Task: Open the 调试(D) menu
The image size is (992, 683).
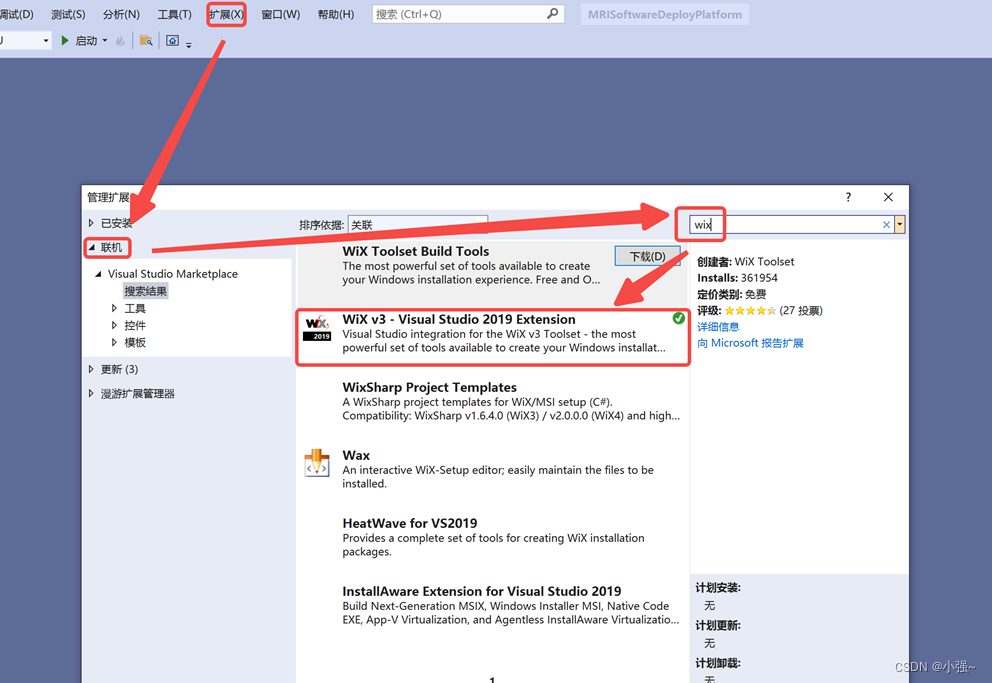Action: coord(16,14)
